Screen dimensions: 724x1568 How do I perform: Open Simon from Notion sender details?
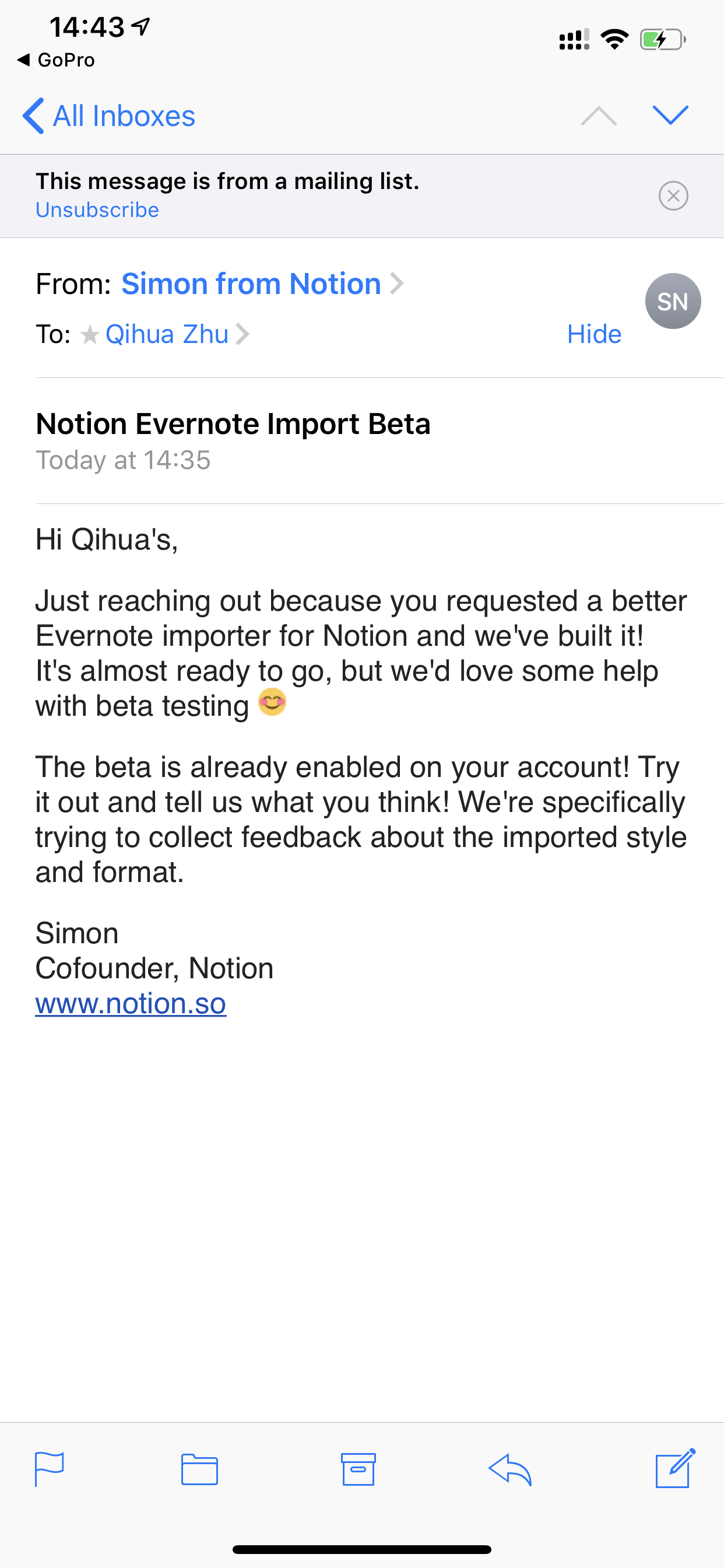(251, 283)
